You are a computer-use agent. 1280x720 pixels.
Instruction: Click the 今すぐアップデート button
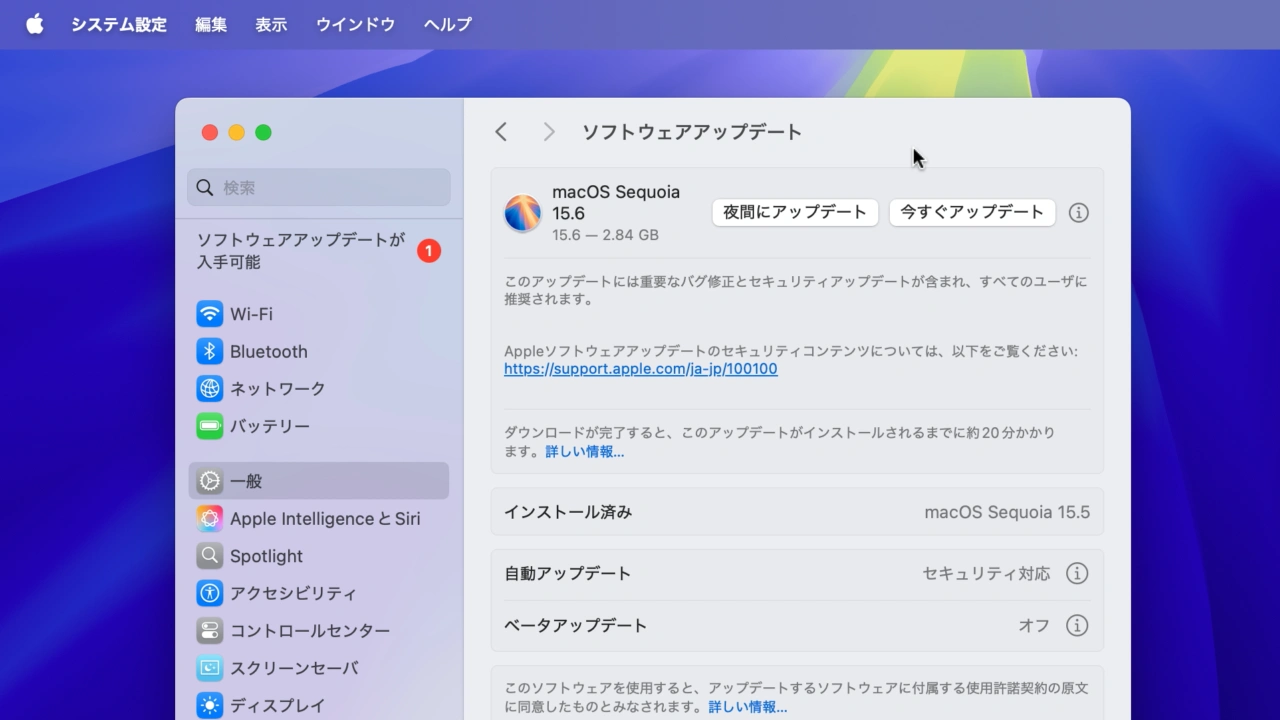tap(971, 212)
